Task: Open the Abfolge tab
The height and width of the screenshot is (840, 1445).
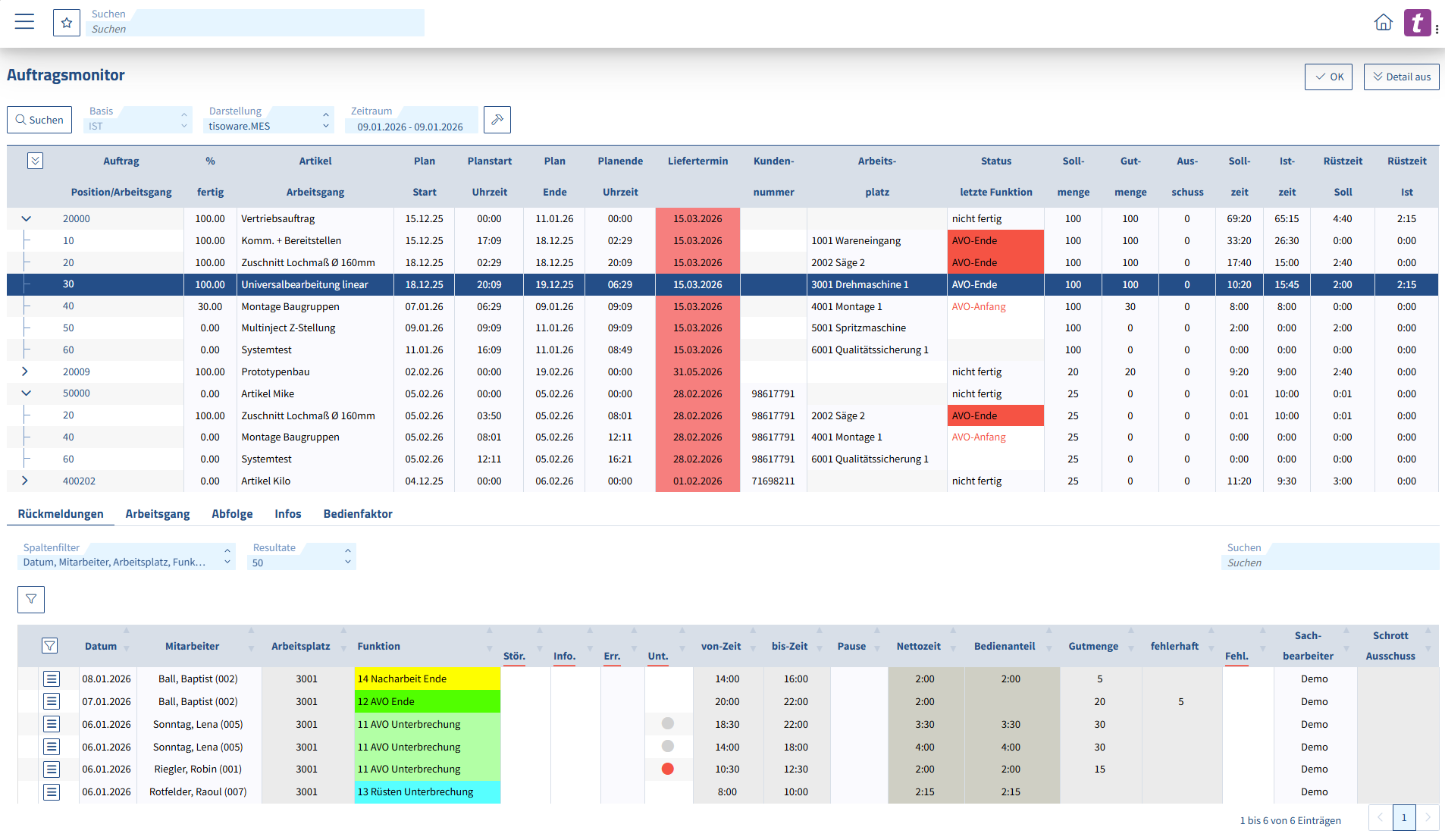Action: (x=232, y=513)
